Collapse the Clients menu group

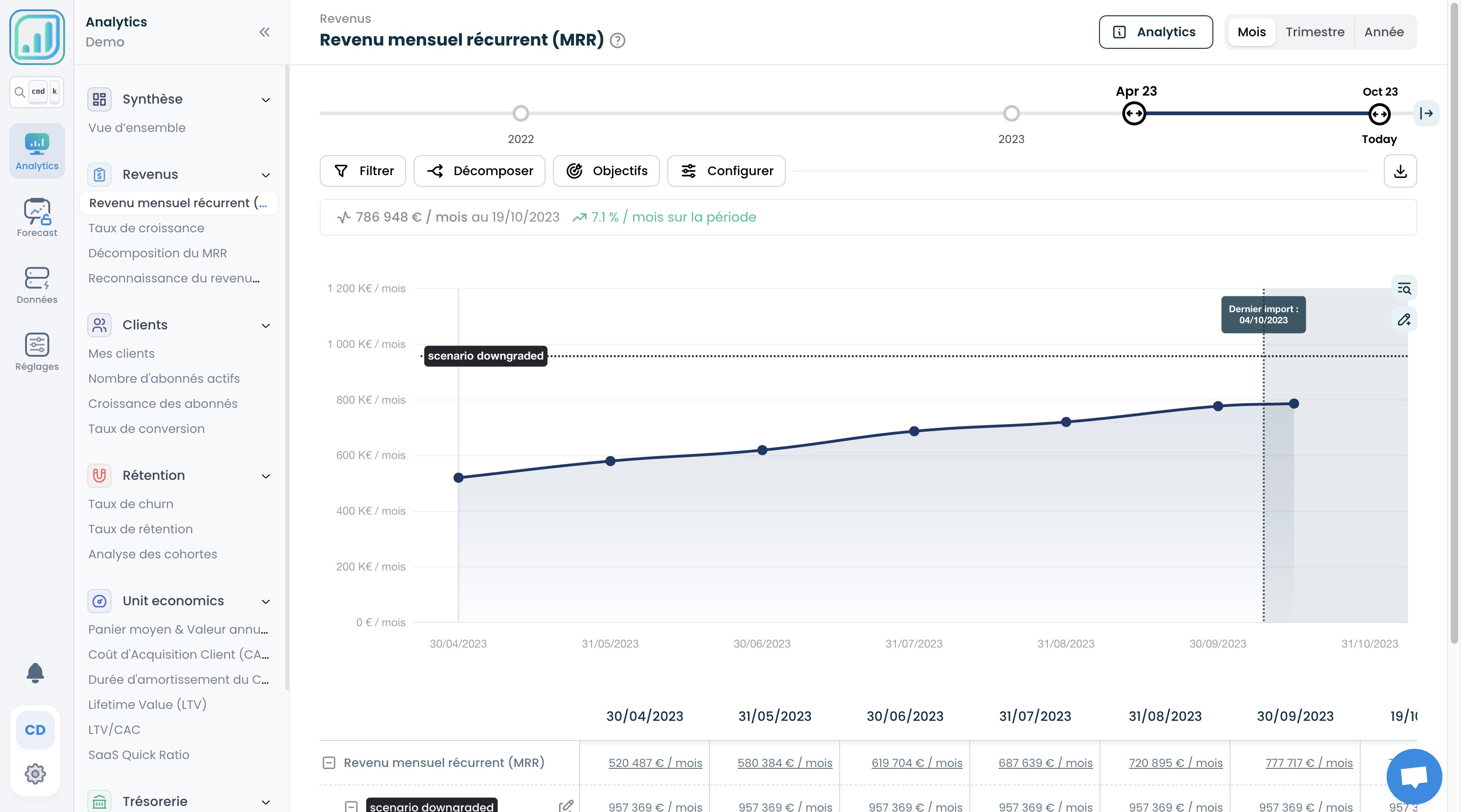tap(265, 325)
